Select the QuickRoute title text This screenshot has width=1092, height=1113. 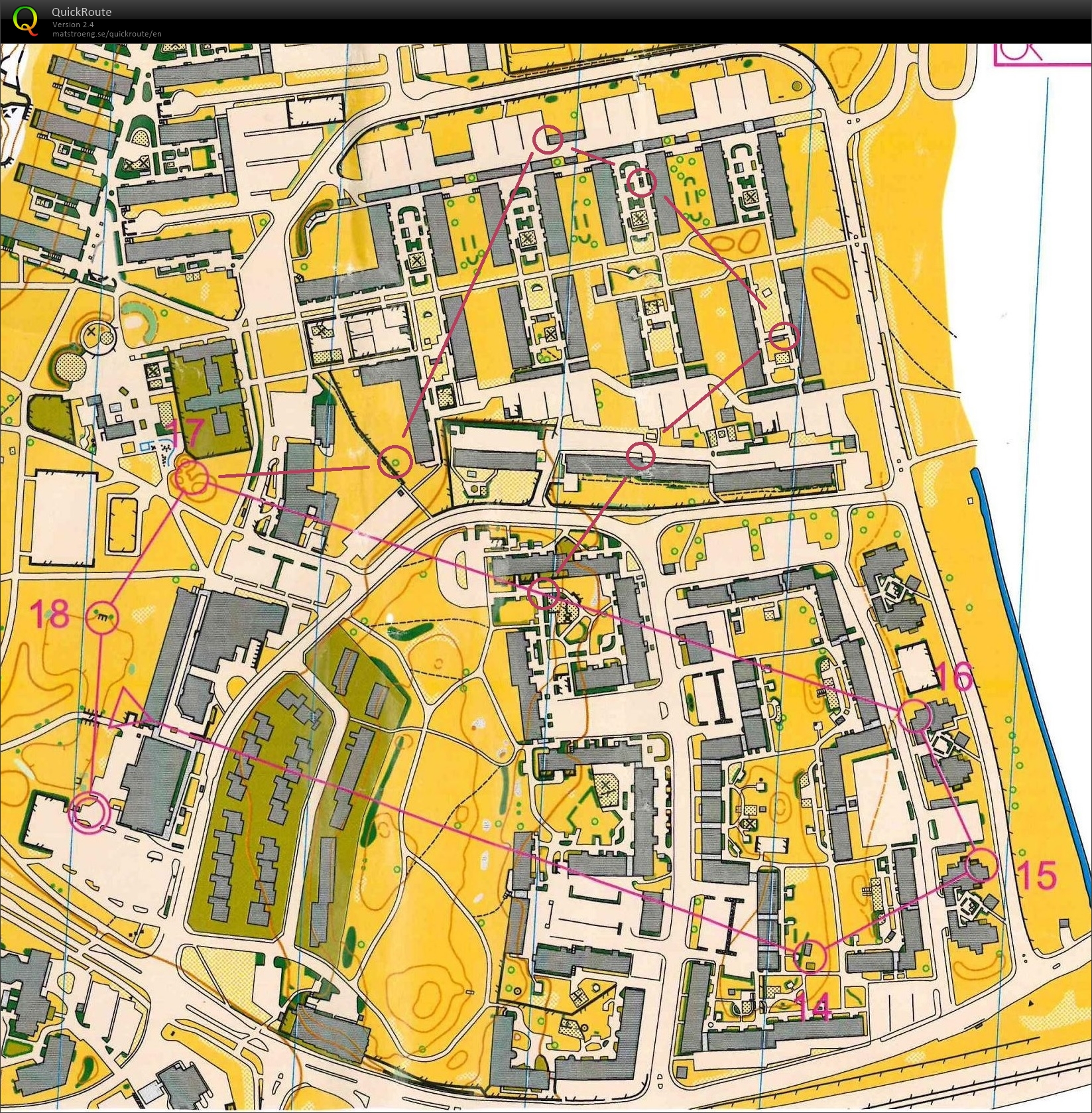point(82,12)
